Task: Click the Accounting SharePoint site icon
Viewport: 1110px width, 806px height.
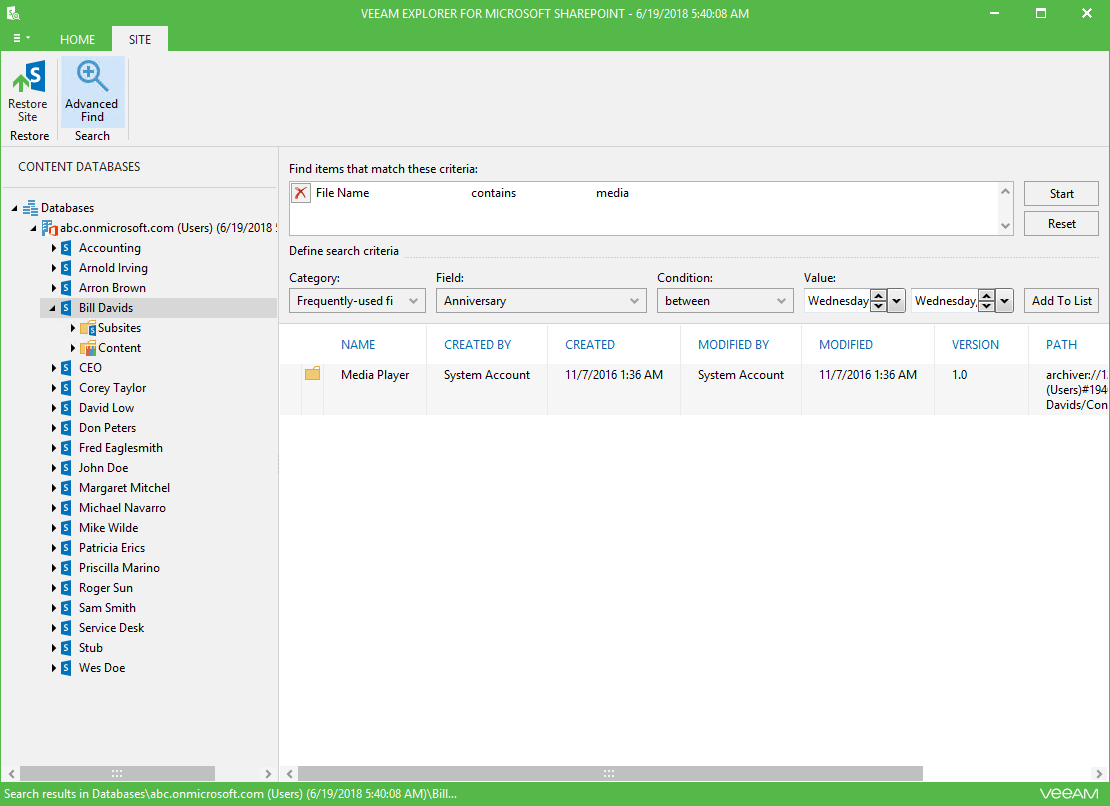Action: tap(66, 248)
